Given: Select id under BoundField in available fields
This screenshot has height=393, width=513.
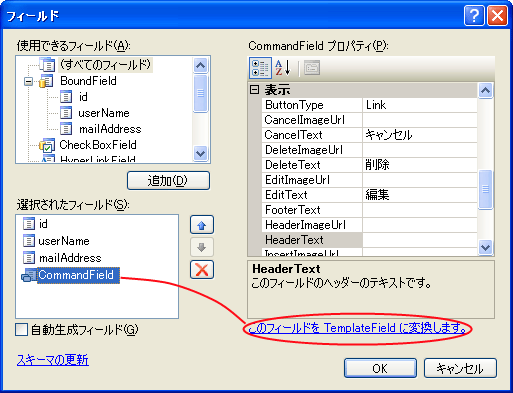Looking at the screenshot, I should tap(83, 97).
